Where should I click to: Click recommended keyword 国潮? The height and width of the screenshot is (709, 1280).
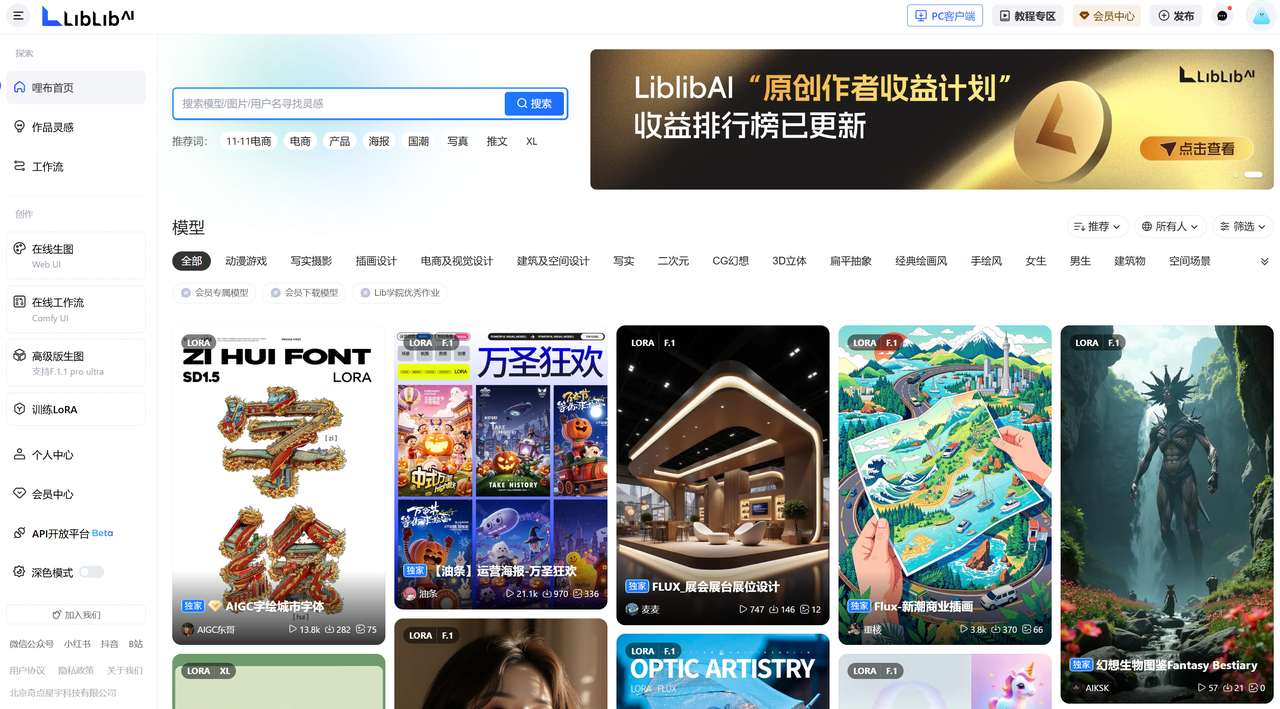coord(418,141)
